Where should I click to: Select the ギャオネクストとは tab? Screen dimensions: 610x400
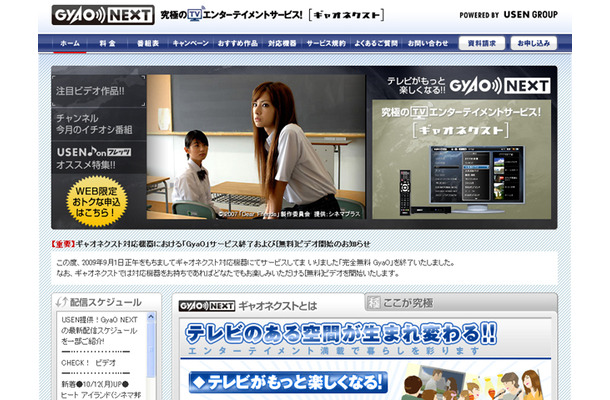(x=268, y=306)
